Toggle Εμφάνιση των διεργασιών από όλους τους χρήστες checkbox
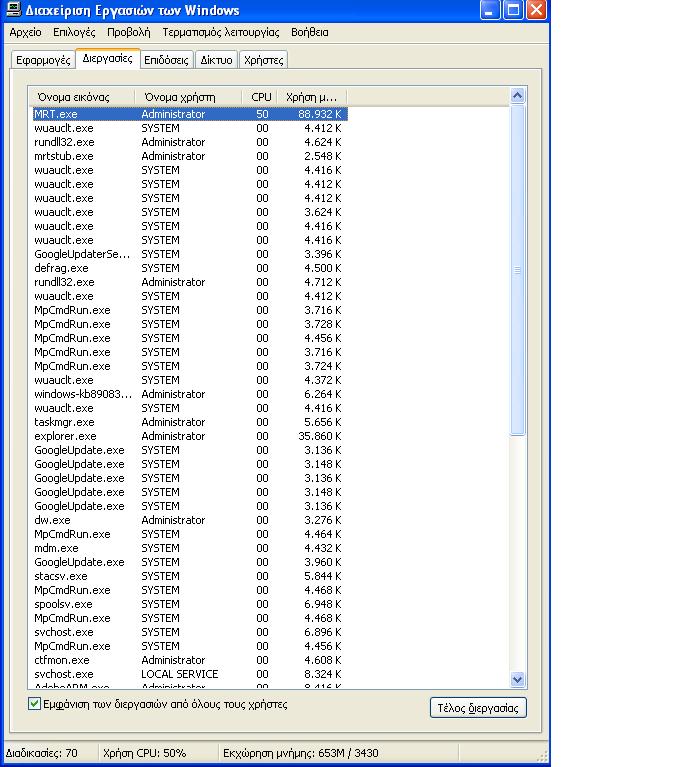 click(x=34, y=704)
